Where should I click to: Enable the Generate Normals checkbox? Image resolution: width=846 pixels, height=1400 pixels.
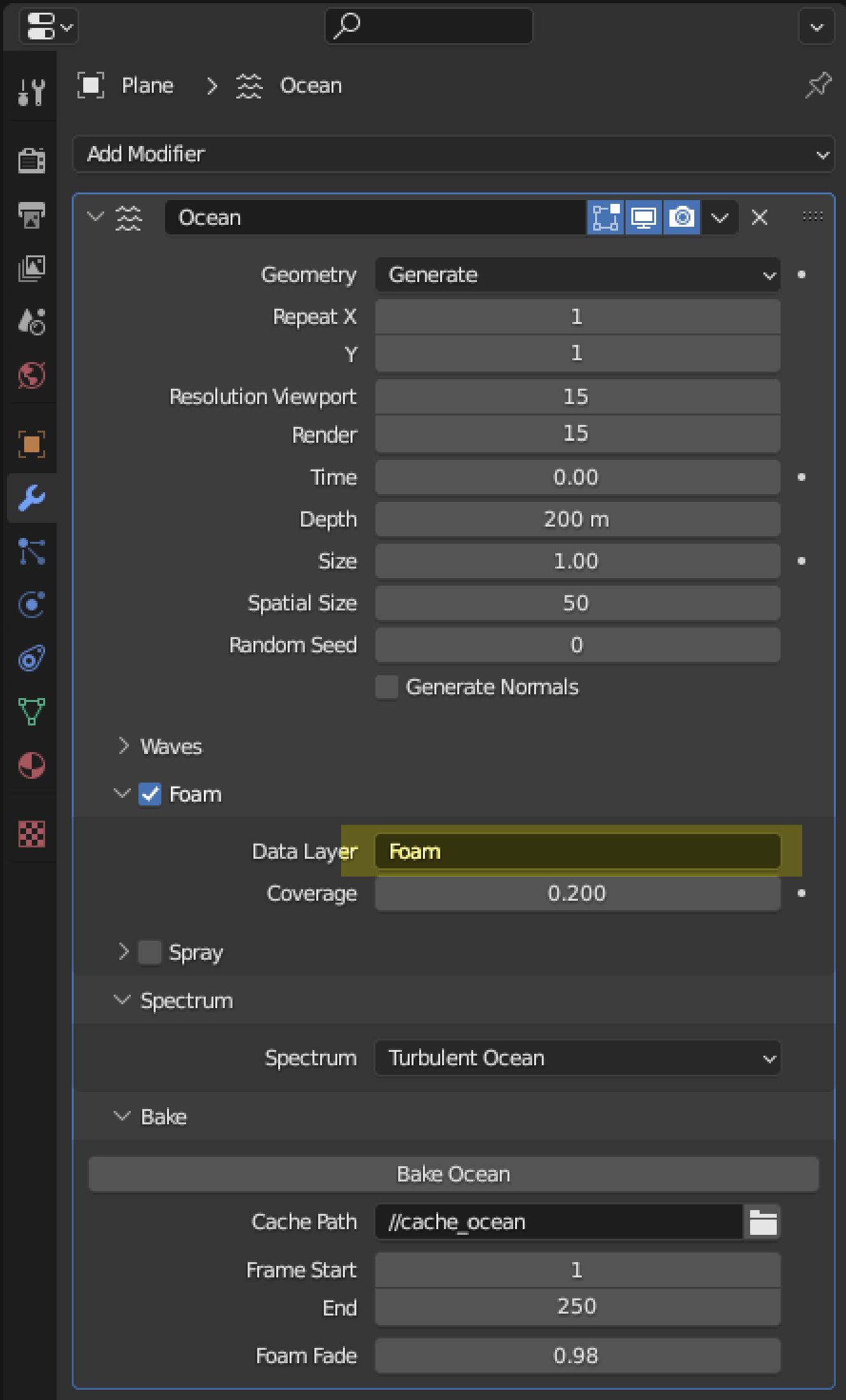point(387,687)
